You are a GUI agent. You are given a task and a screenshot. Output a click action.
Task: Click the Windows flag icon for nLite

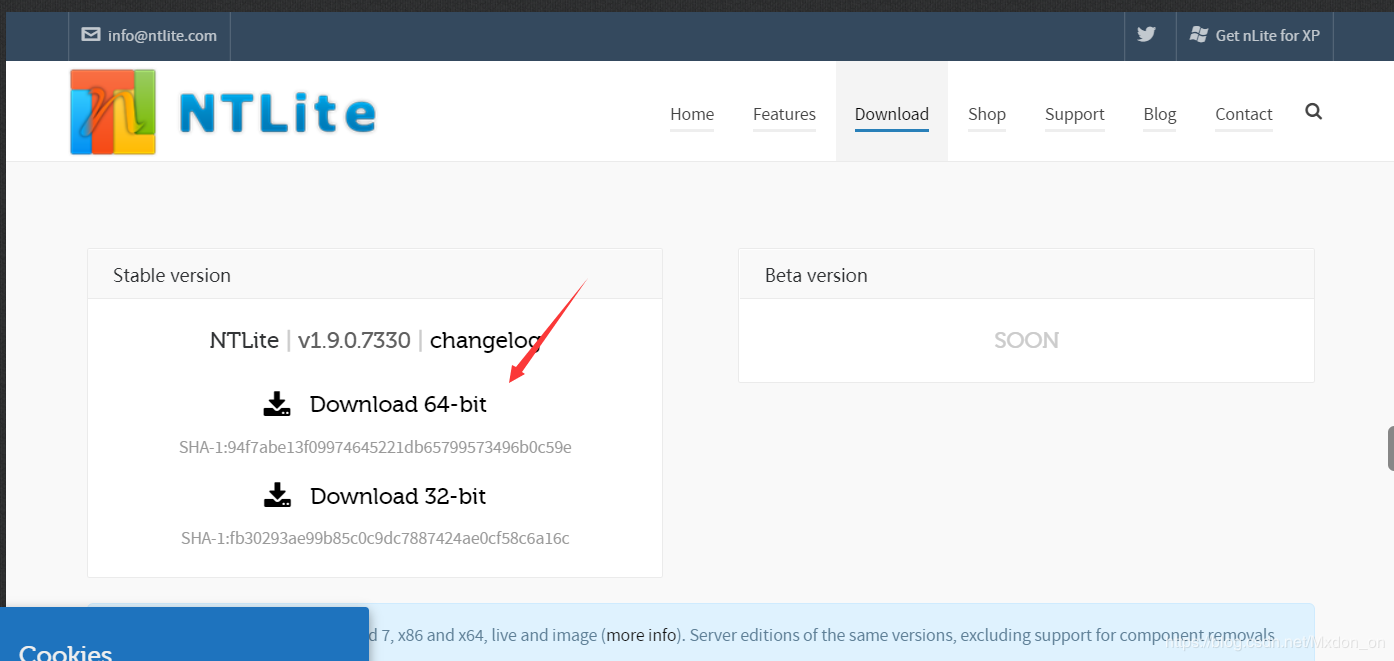(x=1199, y=35)
